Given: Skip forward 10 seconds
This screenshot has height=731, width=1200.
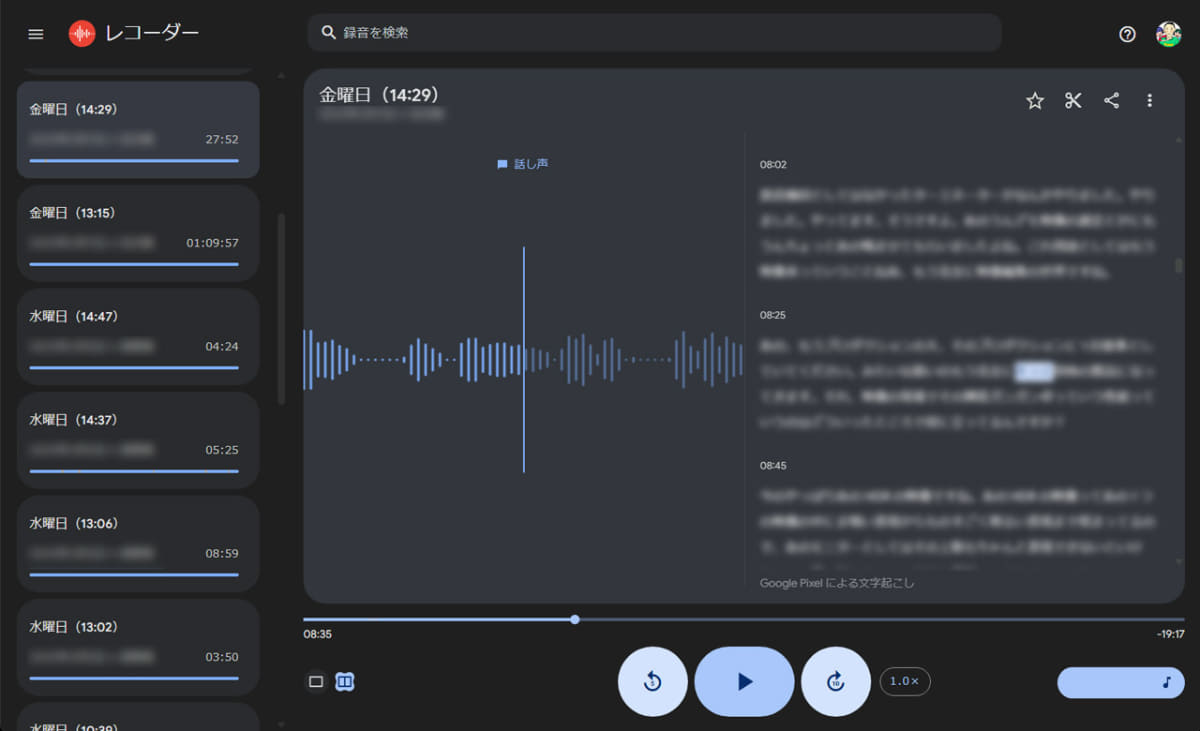Looking at the screenshot, I should click(x=836, y=682).
